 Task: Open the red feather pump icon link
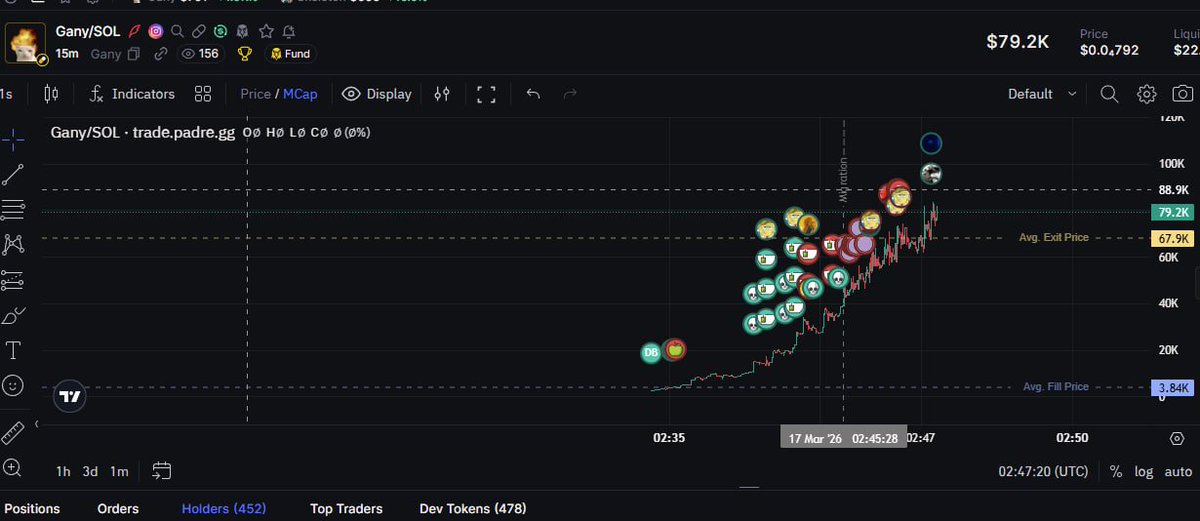(135, 32)
